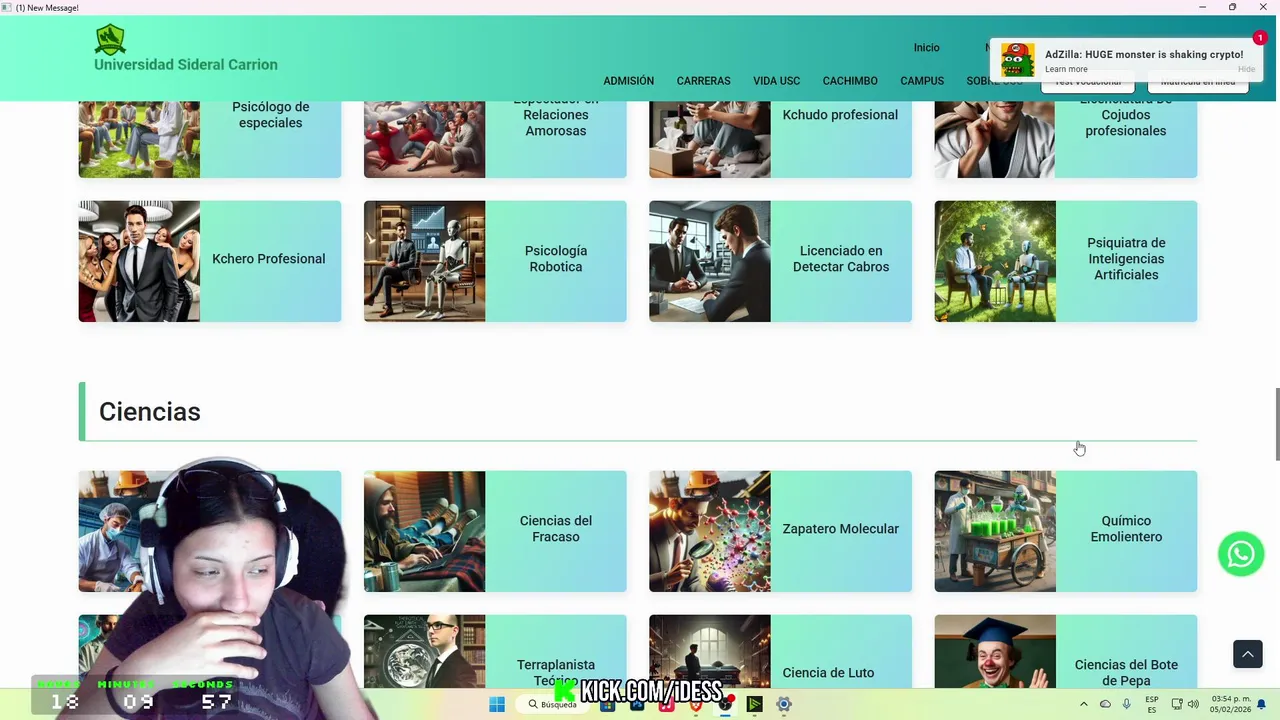The width and height of the screenshot is (1280, 720).
Task: Click the AdZilla monster notification icon
Action: click(1018, 60)
